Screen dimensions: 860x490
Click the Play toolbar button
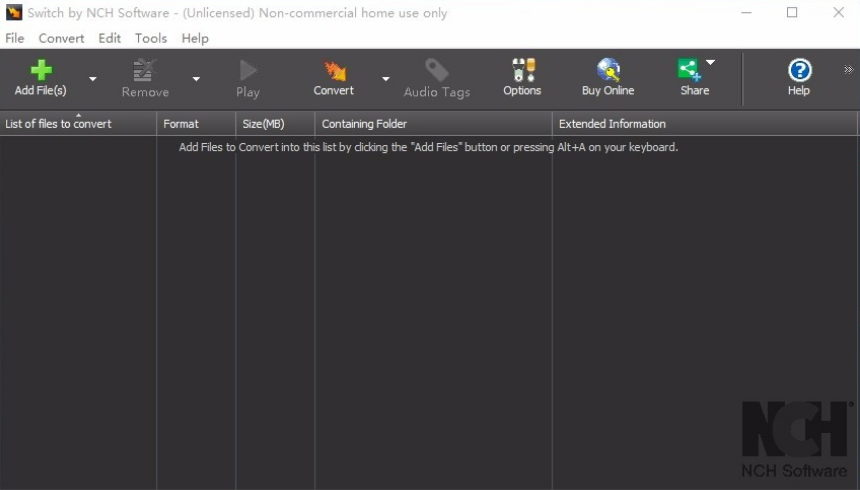point(248,78)
